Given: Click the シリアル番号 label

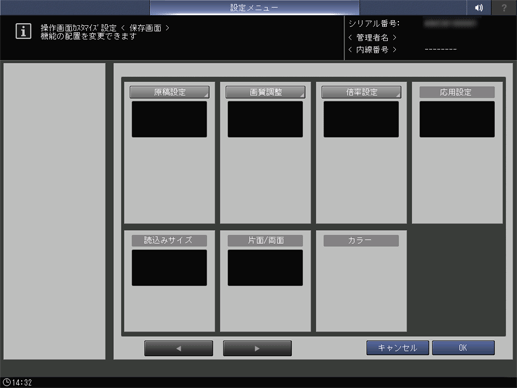Looking at the screenshot, I should (x=374, y=24).
